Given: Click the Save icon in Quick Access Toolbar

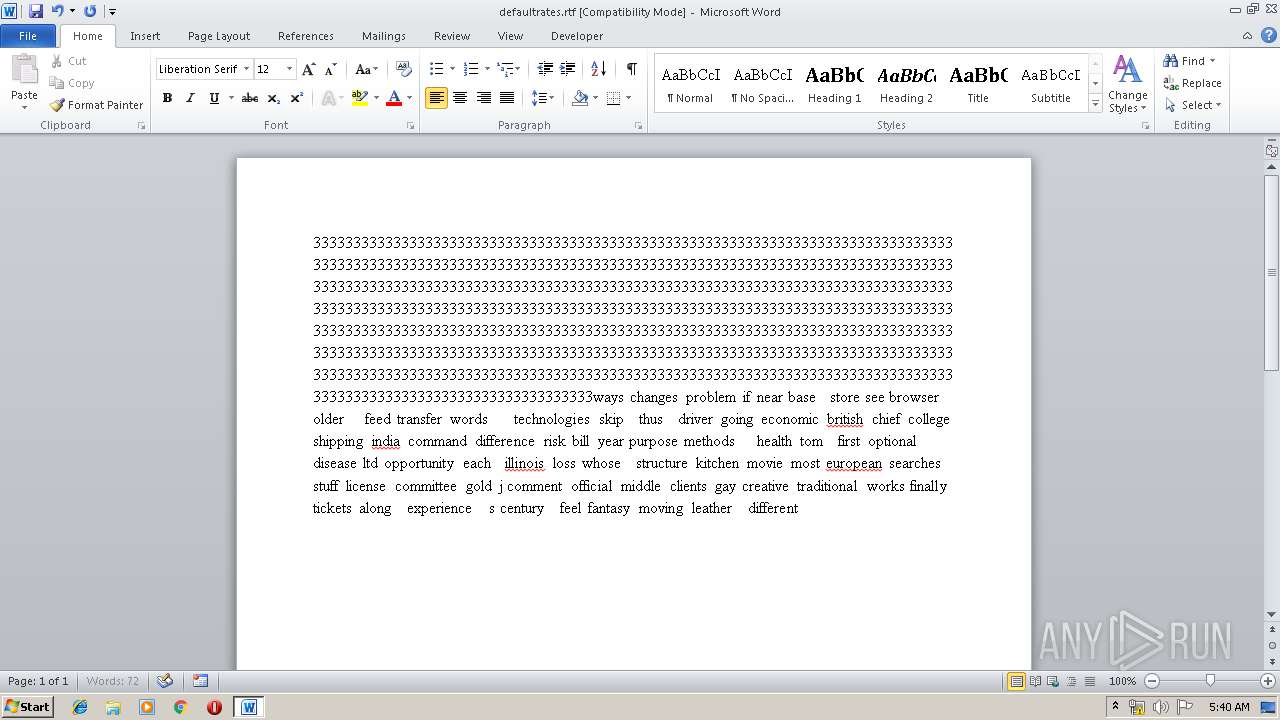Looking at the screenshot, I should coord(36,11).
